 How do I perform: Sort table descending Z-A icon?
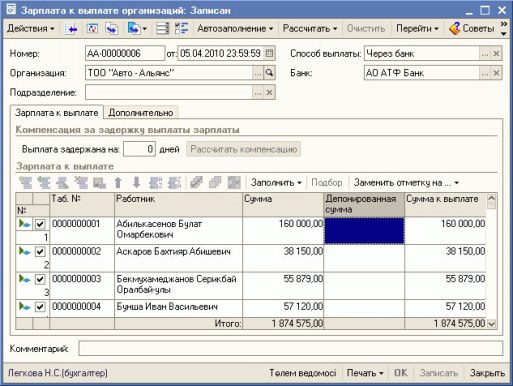[174, 183]
